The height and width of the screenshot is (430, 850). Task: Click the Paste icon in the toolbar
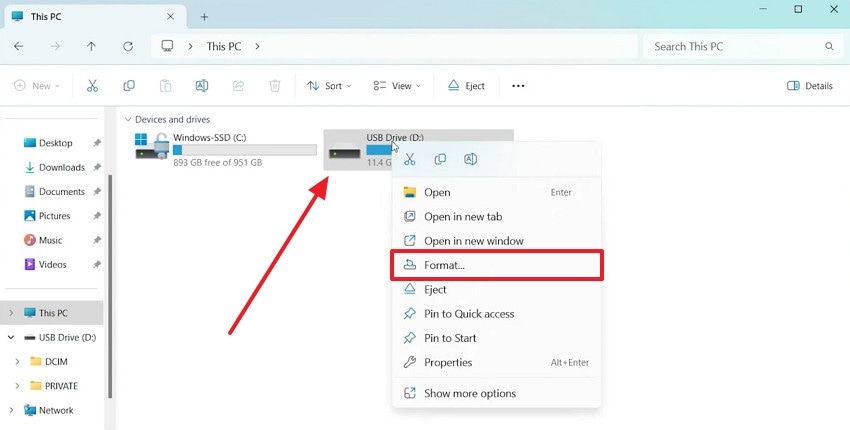(165, 86)
